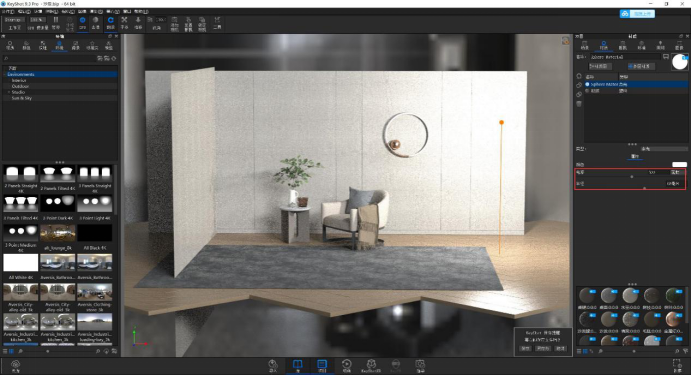Toggle visibility of the Sphere light row
692x375 pixels.
(x=587, y=84)
